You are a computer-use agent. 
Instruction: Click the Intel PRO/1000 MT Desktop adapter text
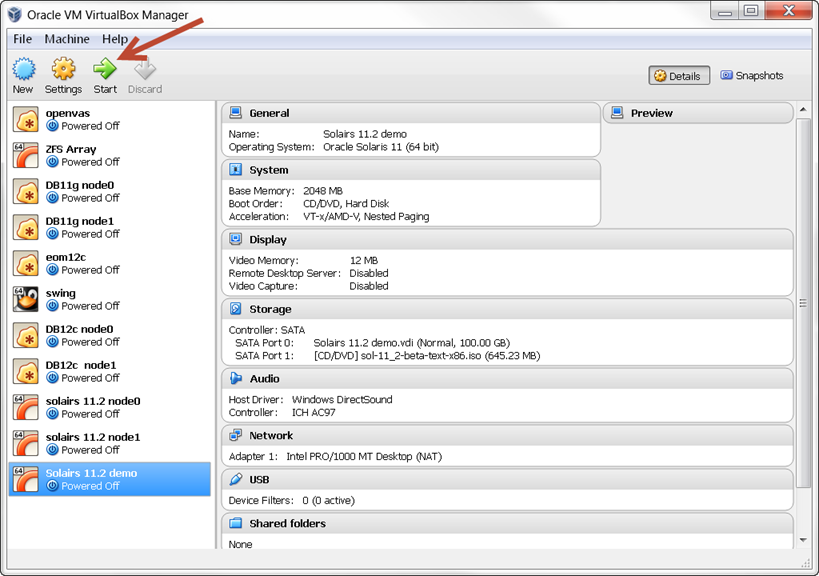[x=364, y=456]
